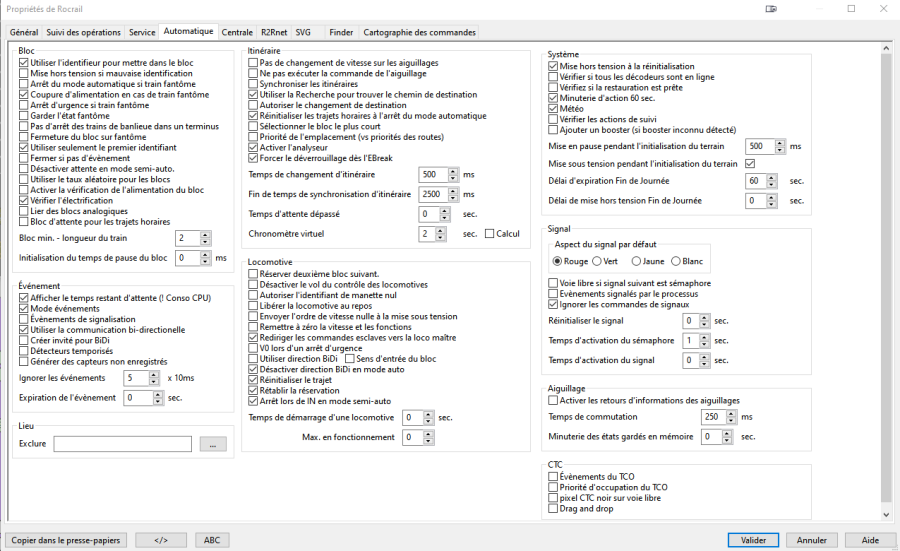Enable 'Réserver deuxième bloc suivant' checkbox

click(x=253, y=273)
